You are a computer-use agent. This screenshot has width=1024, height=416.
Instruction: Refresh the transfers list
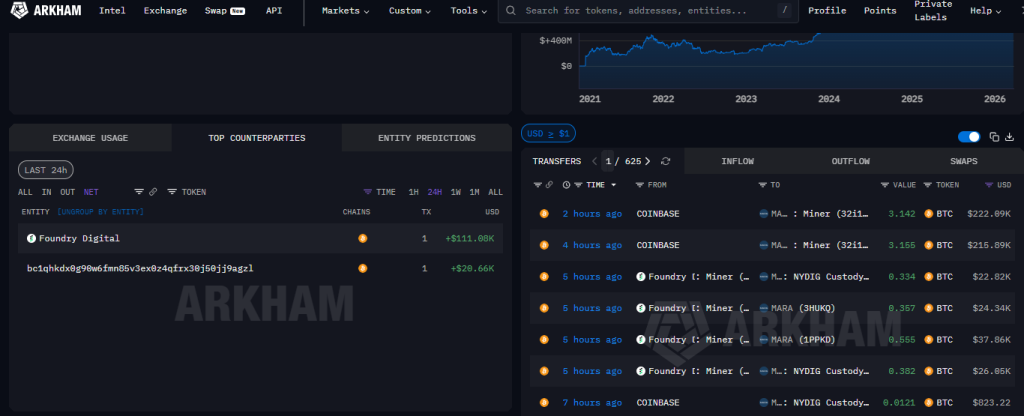(666, 161)
